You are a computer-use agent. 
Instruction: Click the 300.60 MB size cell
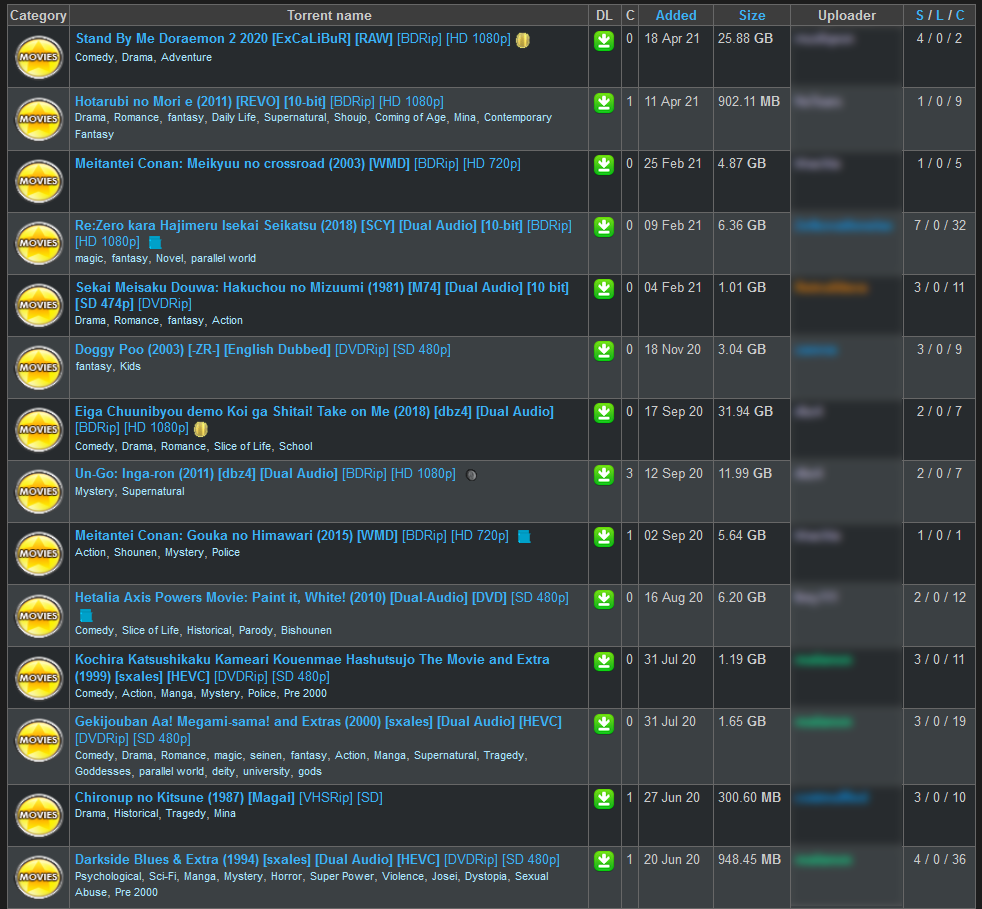click(752, 814)
